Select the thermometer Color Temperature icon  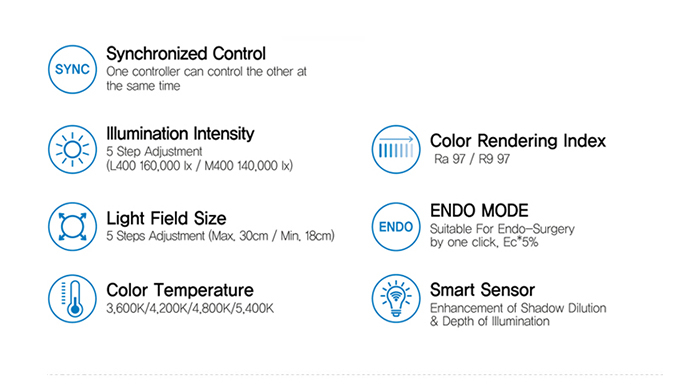[72, 299]
